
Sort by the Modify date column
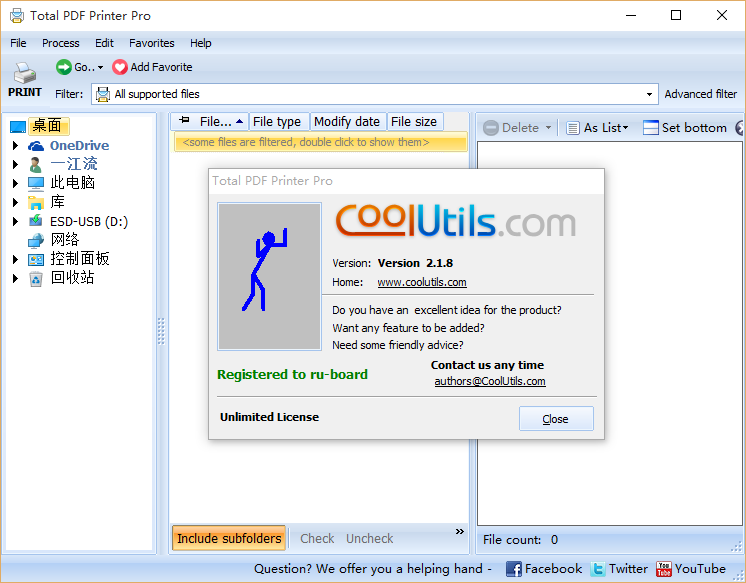346,122
